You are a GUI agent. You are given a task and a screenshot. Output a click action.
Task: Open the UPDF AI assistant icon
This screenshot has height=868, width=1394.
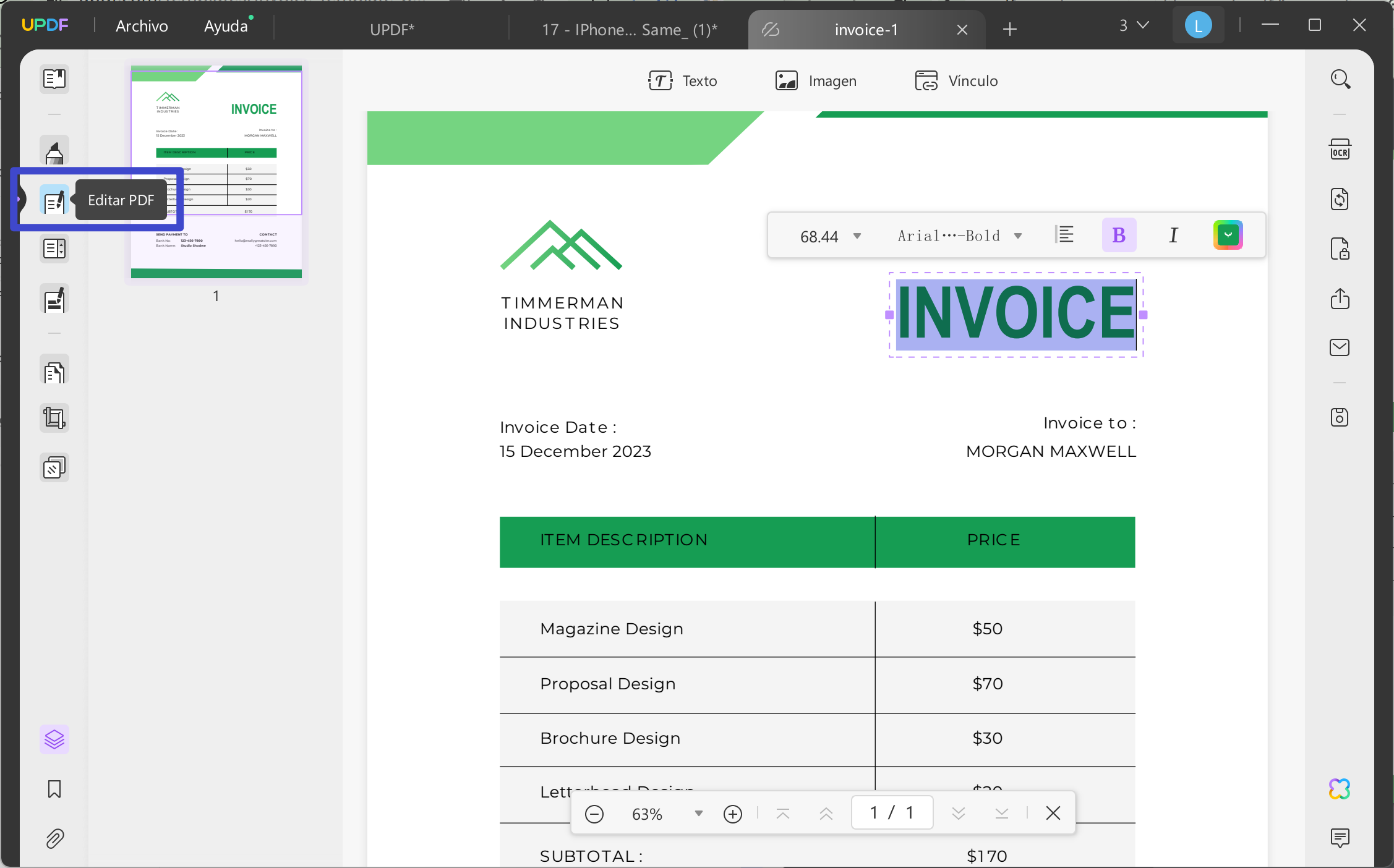click(1340, 789)
